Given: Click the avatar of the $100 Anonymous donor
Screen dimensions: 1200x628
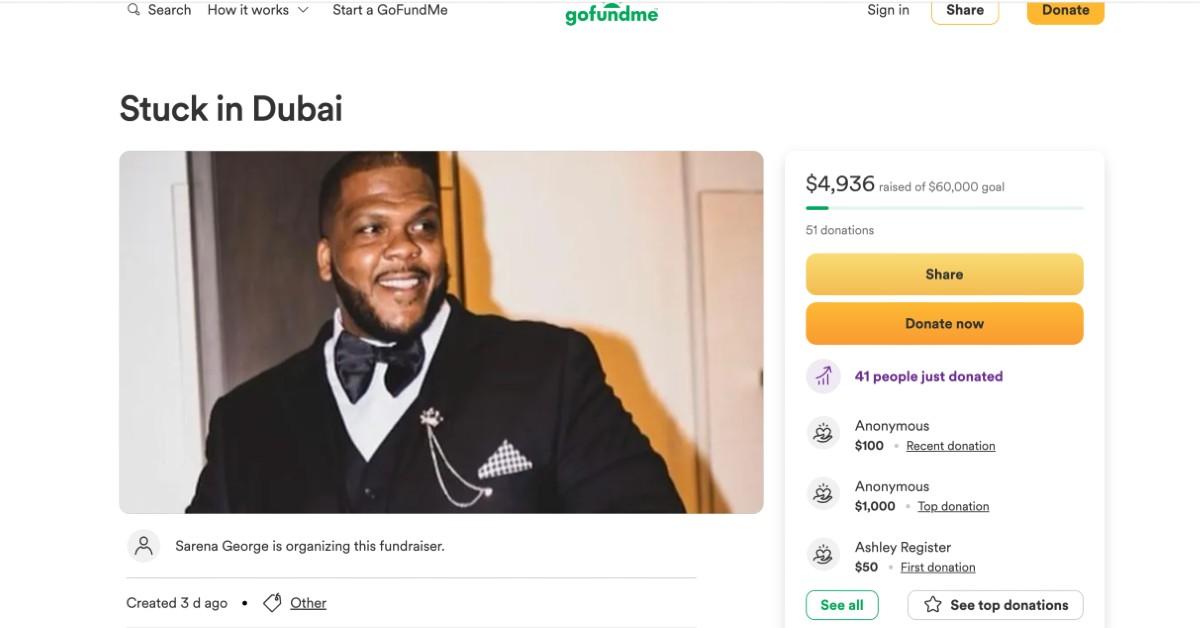Looking at the screenshot, I should click(x=823, y=432).
